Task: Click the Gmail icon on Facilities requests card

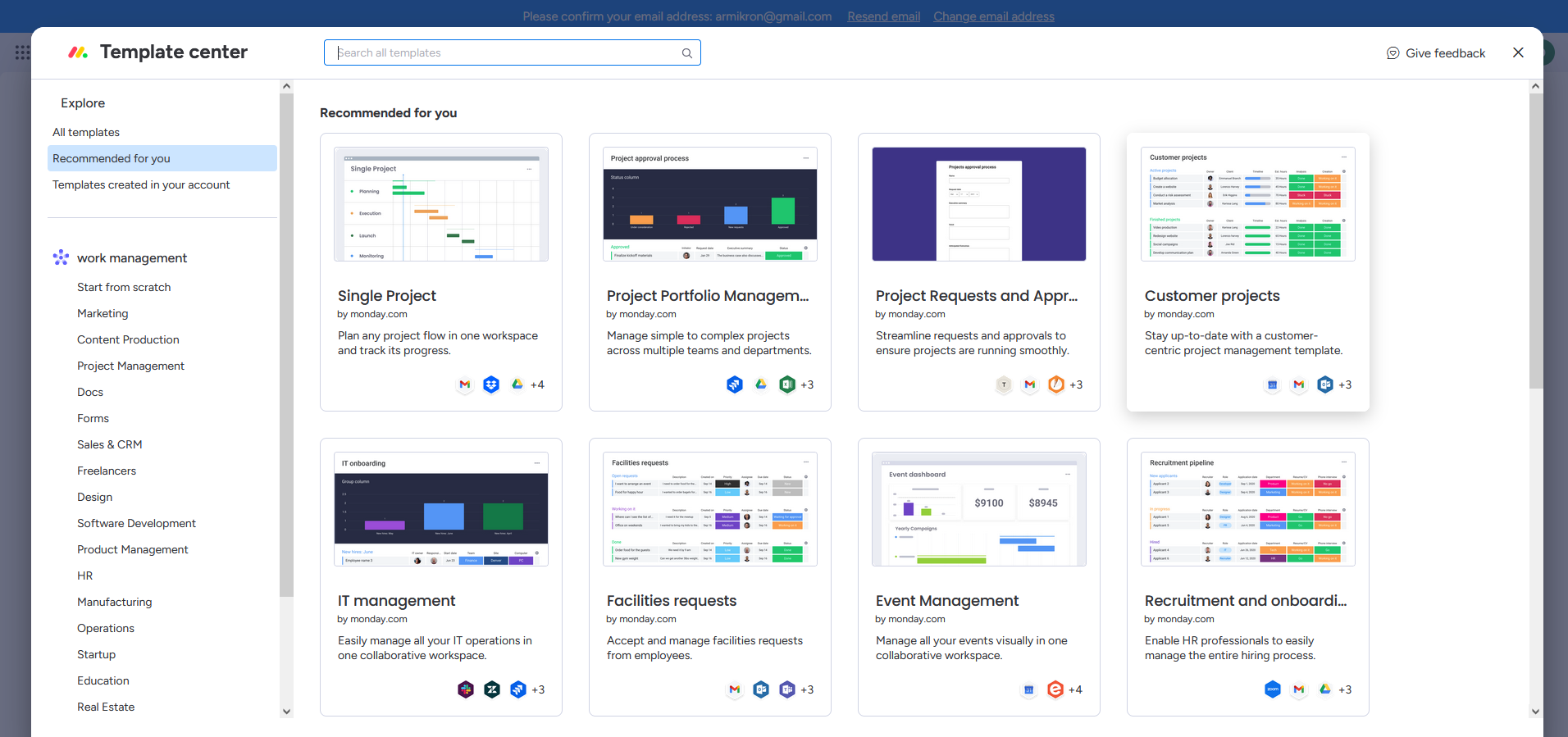Action: point(735,689)
